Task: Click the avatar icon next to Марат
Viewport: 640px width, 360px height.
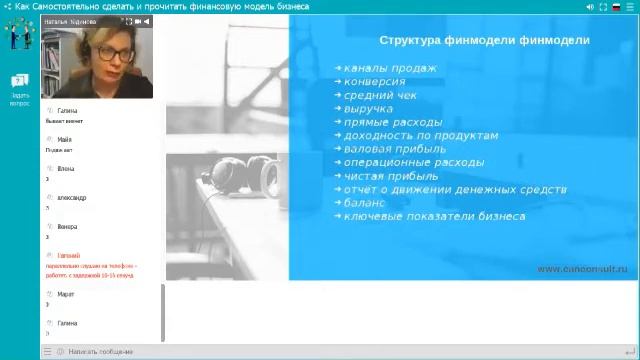Action: pos(50,294)
